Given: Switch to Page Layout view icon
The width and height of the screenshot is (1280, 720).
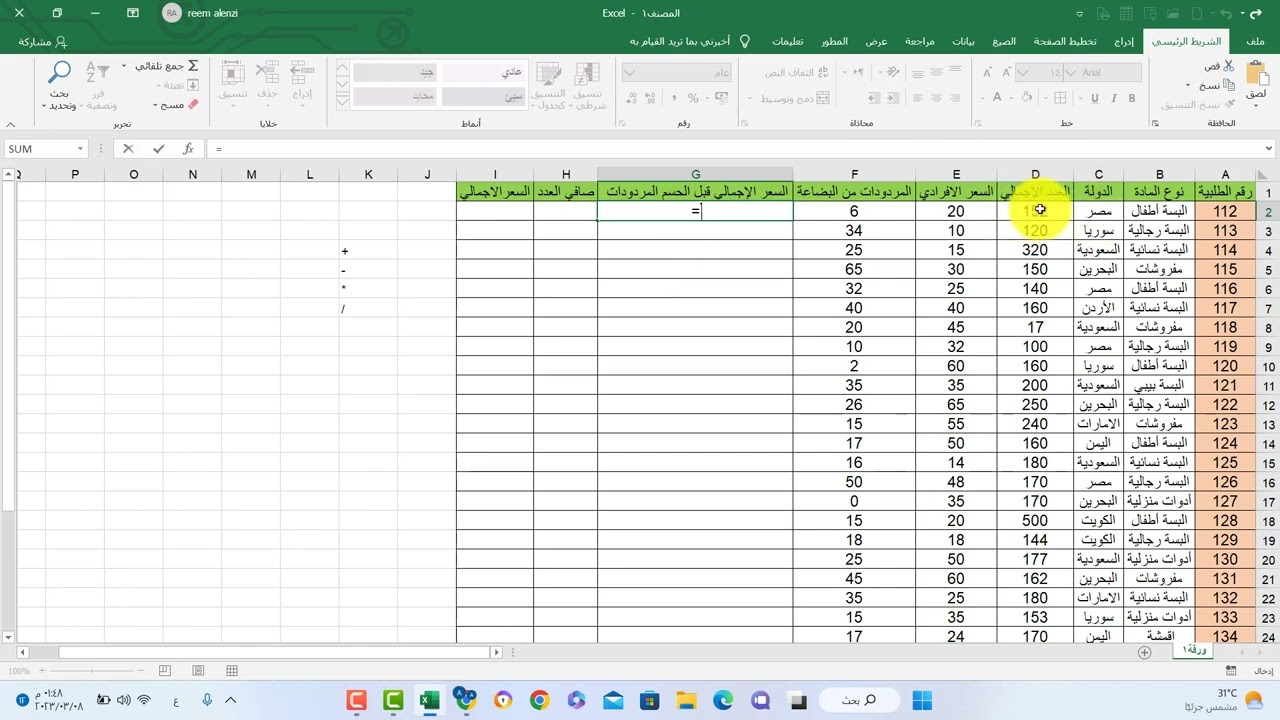Looking at the screenshot, I should (x=198, y=670).
